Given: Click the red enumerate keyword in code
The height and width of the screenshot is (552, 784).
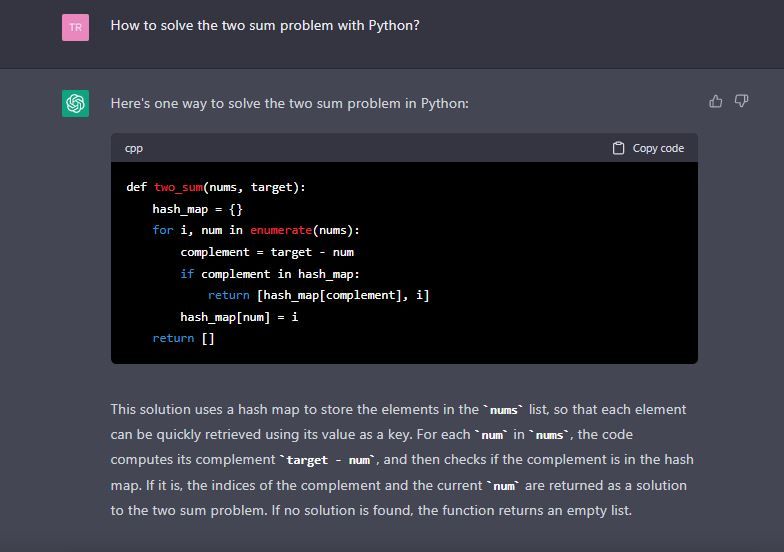Looking at the screenshot, I should point(281,230).
